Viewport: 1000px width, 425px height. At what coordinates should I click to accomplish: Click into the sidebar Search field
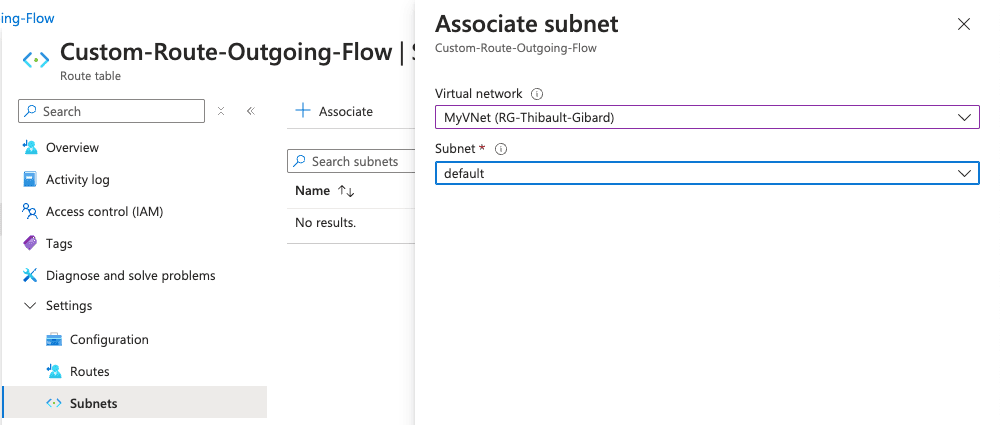point(112,111)
